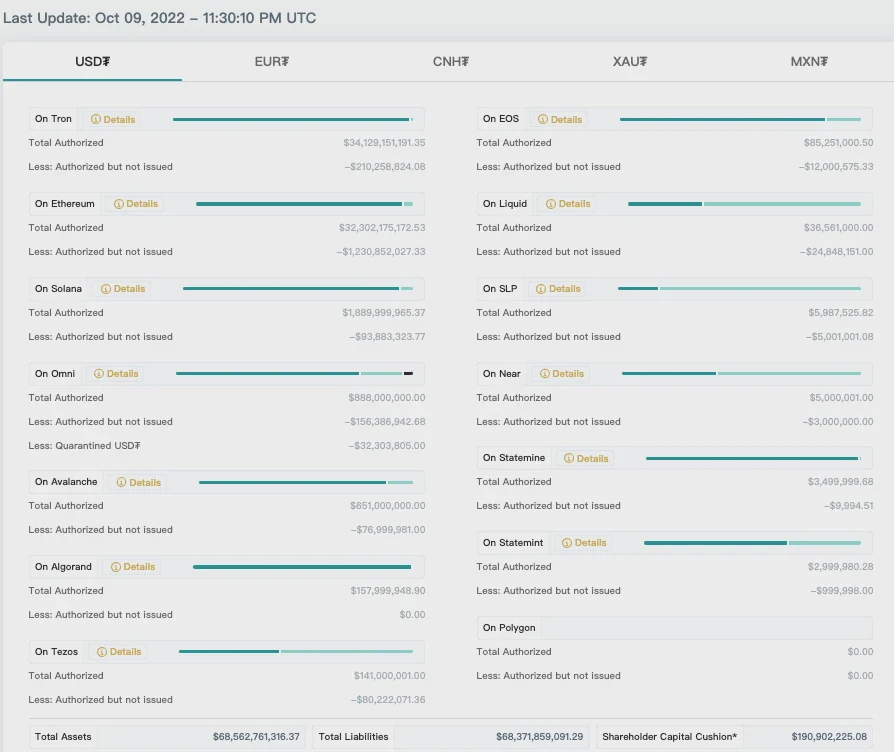Switch to the EUR₮ tab
Image resolution: width=894 pixels, height=752 pixels.
[x=271, y=62]
